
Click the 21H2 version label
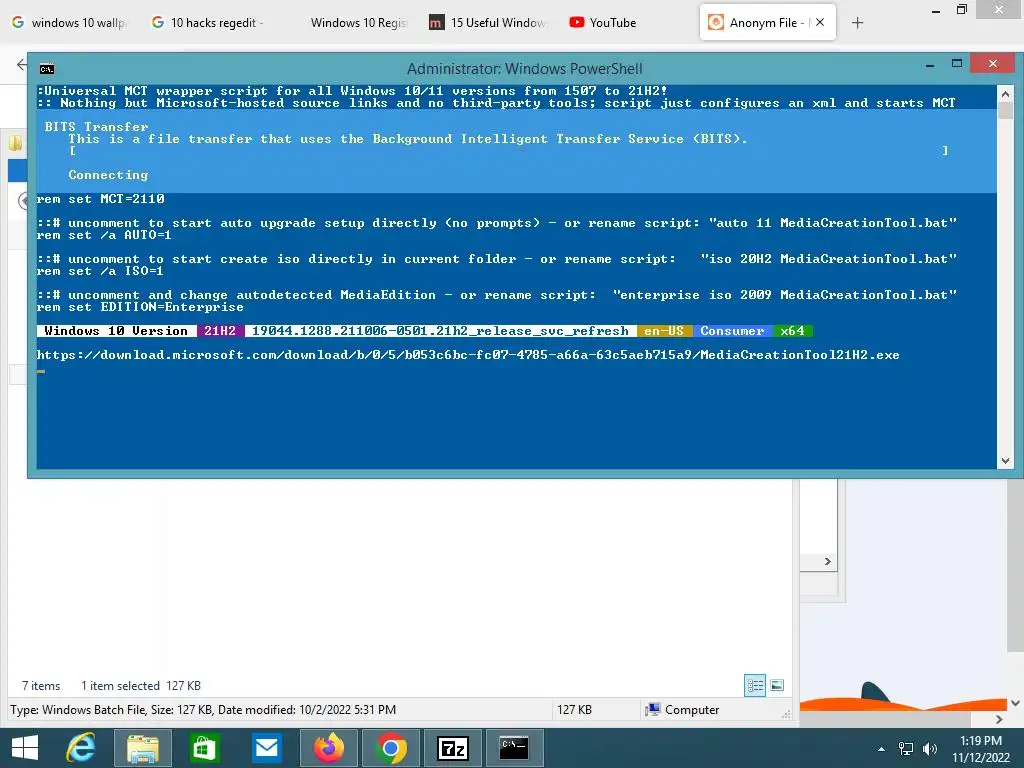220,330
